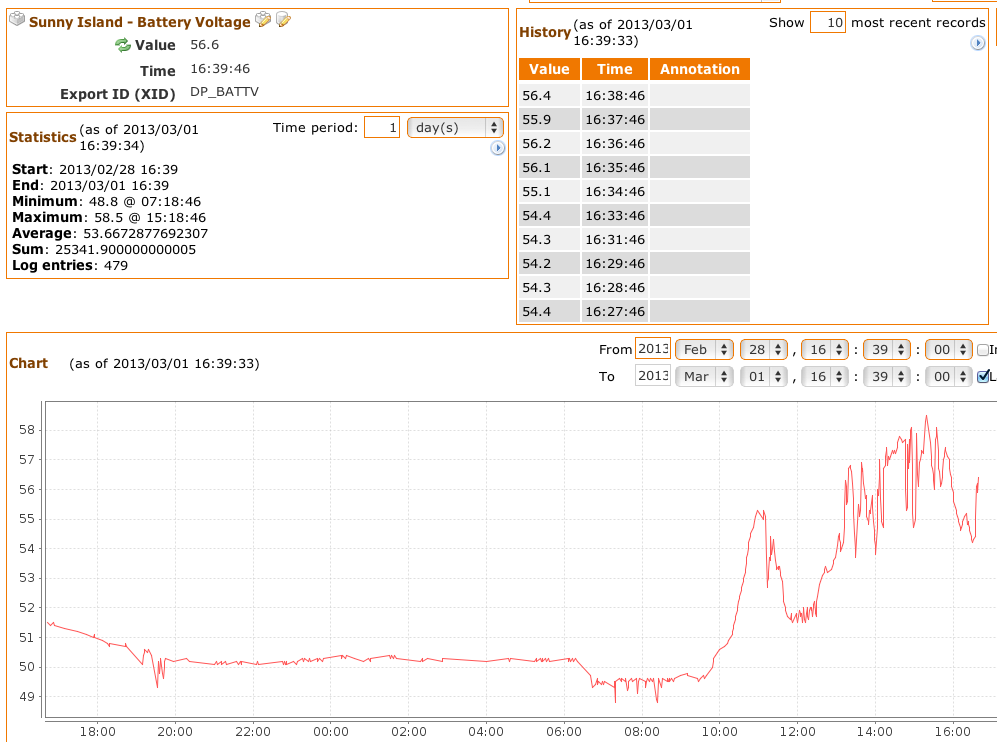
Task: Click the Sunny Island - Battery Voltage title
Action: pos(140,22)
